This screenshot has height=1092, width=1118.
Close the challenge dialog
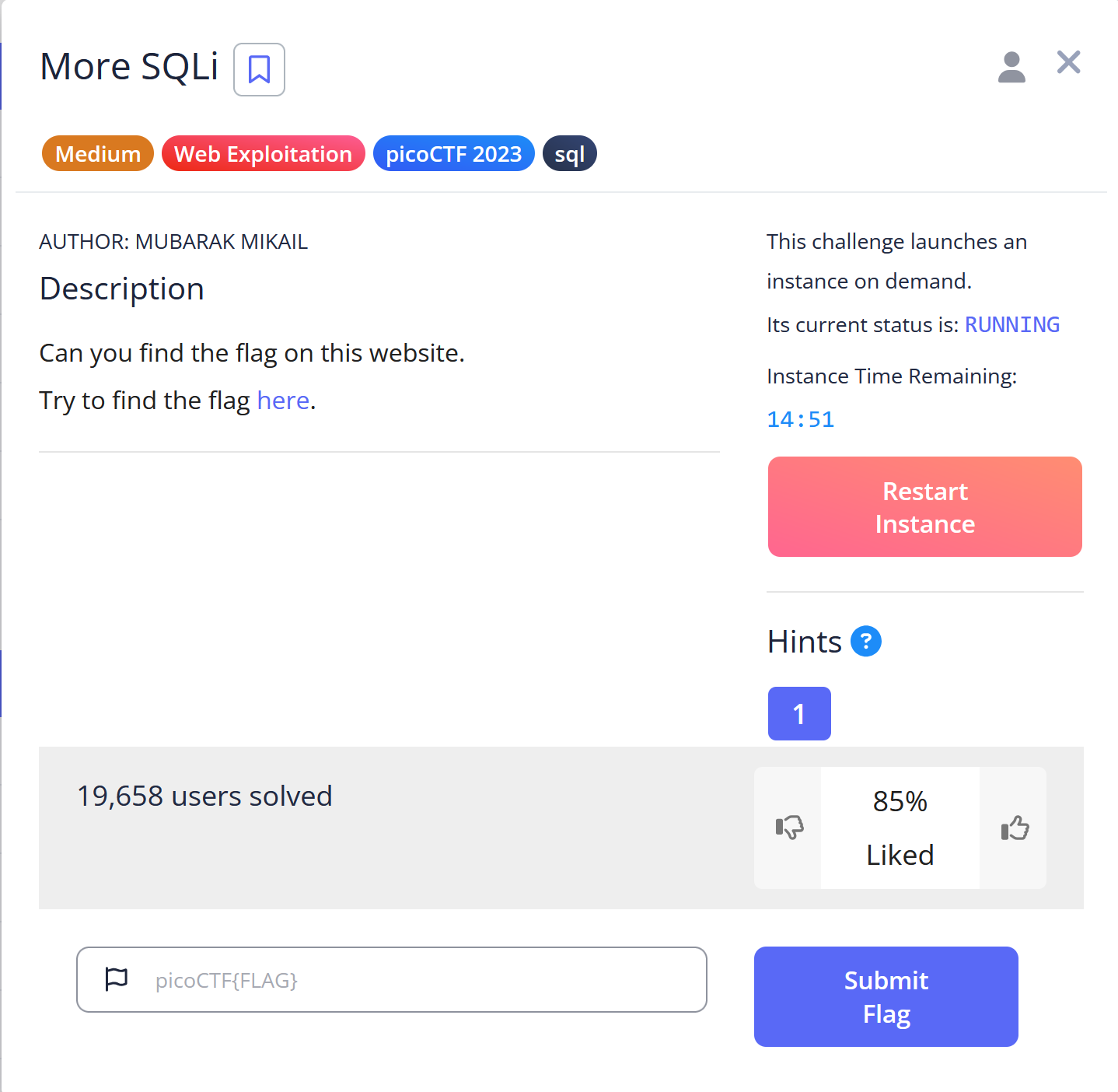(x=1068, y=62)
